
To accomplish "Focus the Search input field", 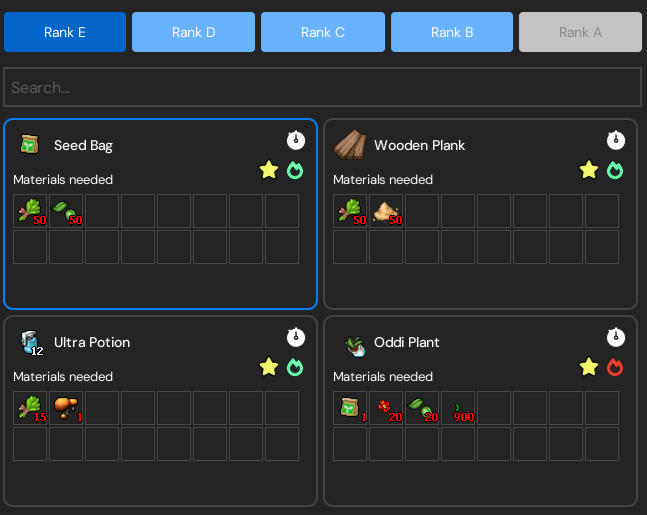I will coord(322,87).
